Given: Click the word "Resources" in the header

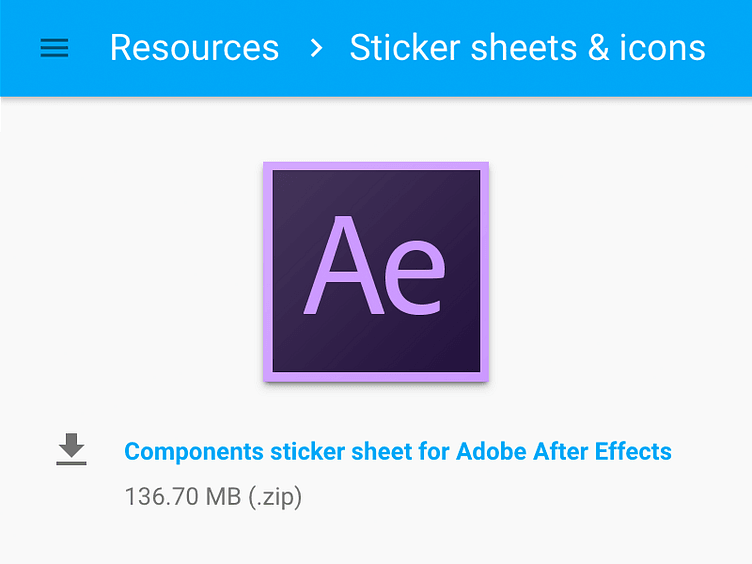Looking at the screenshot, I should pyautogui.click(x=194, y=47).
